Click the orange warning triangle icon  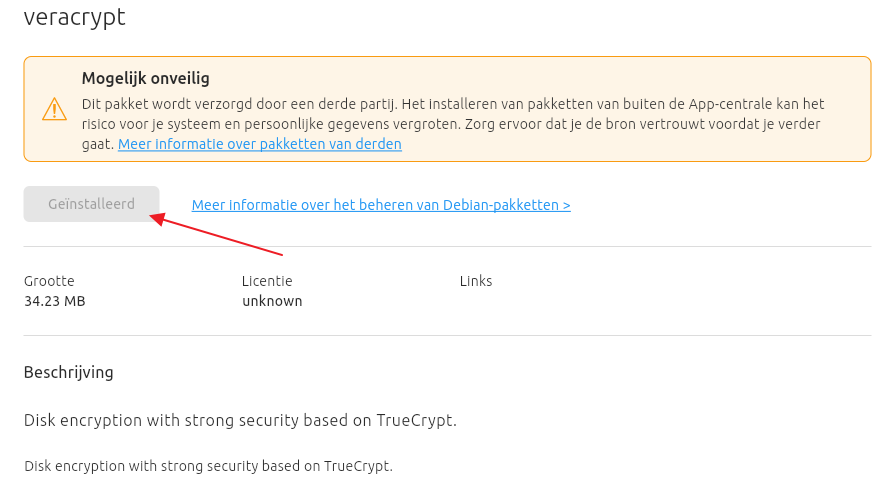54,109
